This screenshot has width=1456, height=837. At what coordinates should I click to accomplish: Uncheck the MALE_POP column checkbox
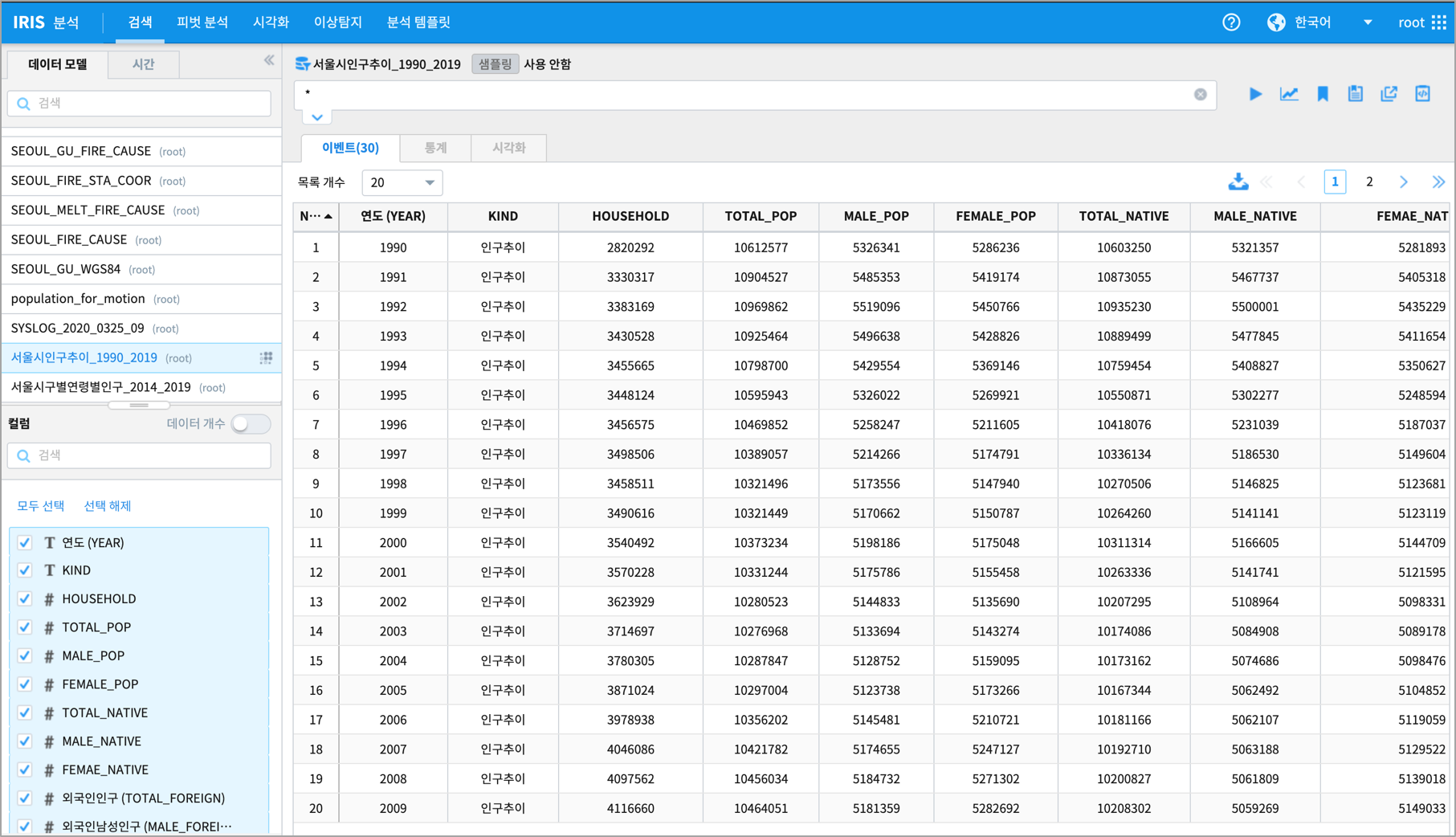click(x=25, y=655)
